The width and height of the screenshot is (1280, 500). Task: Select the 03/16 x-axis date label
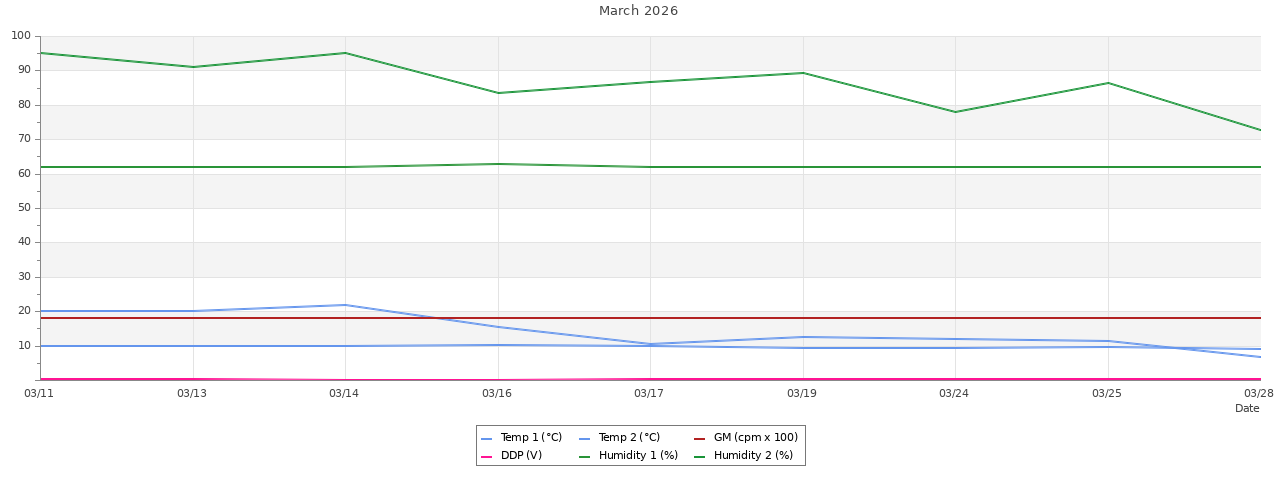pos(497,394)
